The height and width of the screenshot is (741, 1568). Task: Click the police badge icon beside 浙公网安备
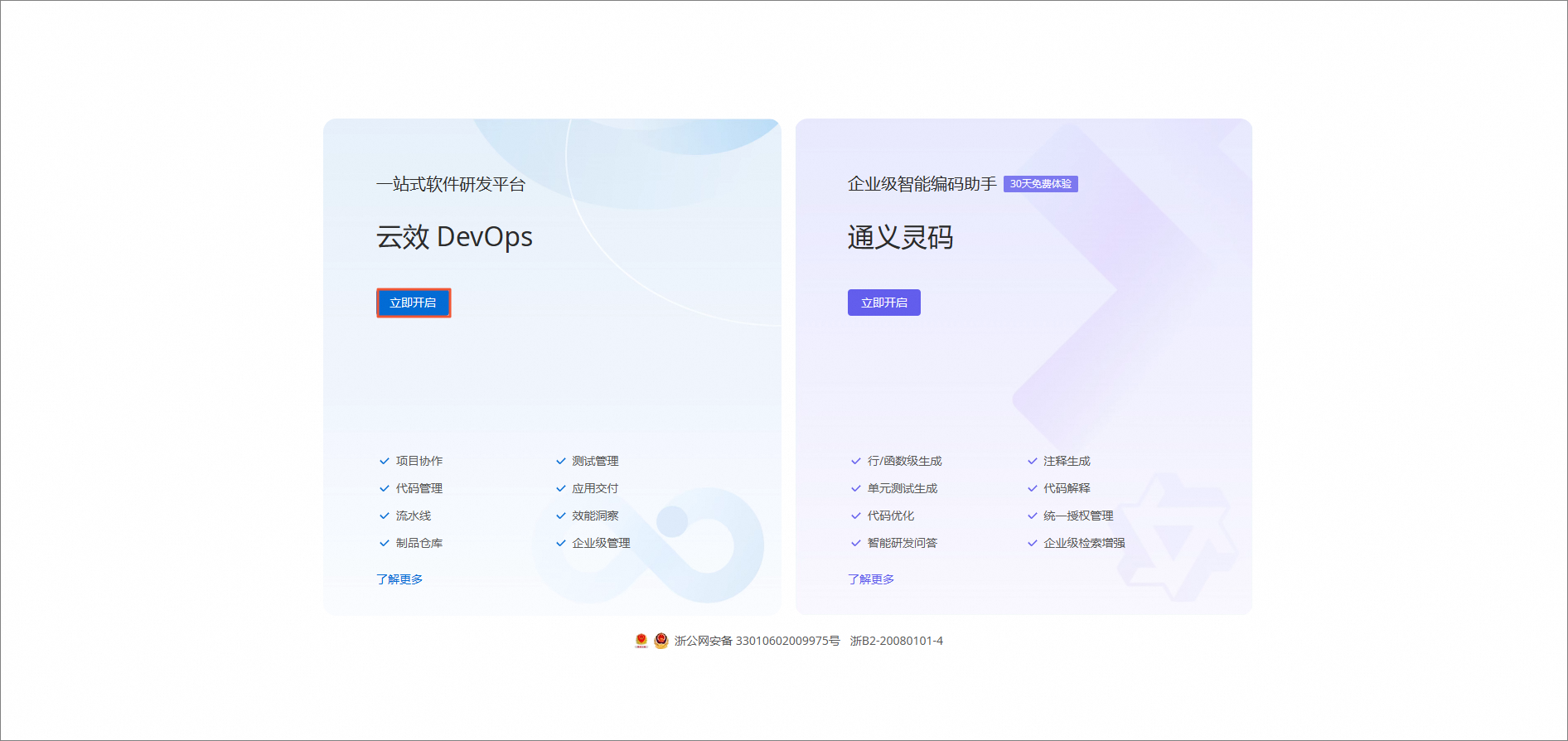(661, 641)
